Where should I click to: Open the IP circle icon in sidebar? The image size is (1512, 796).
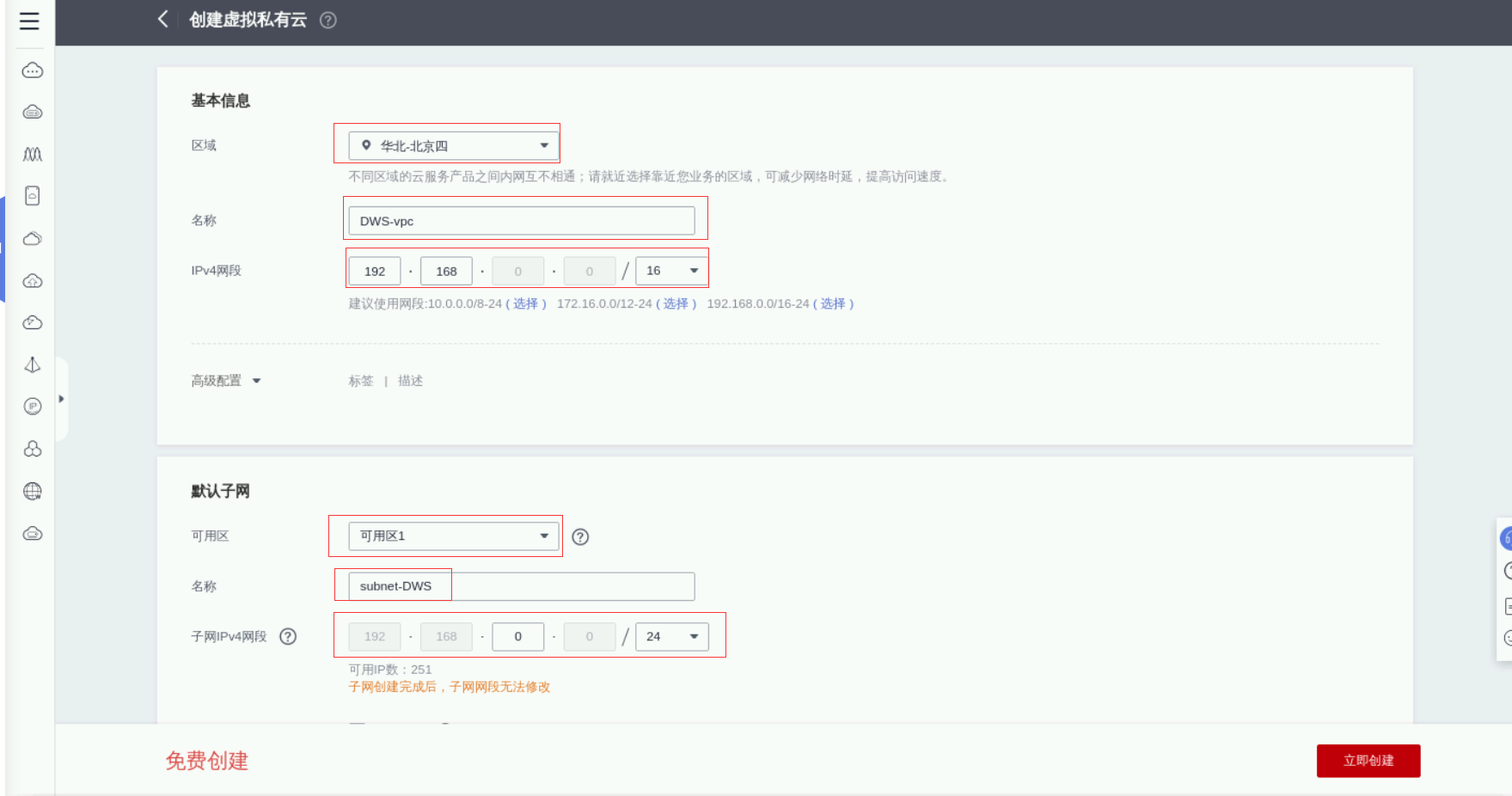pyautogui.click(x=33, y=407)
